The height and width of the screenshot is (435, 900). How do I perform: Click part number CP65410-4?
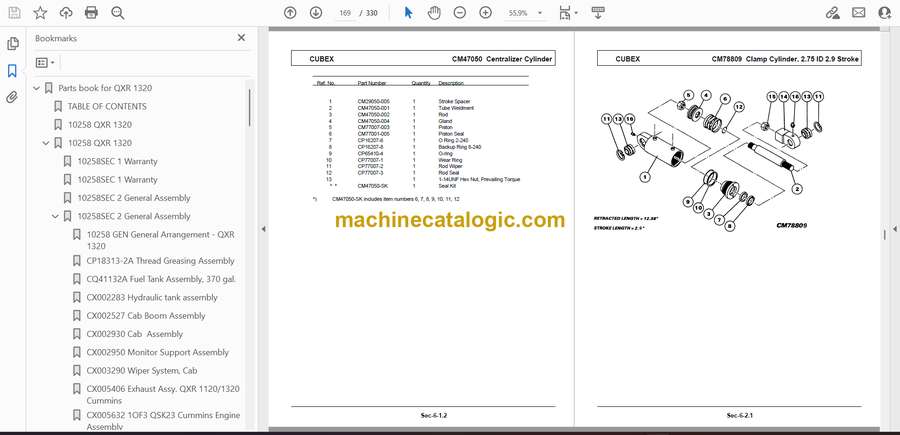370,153
